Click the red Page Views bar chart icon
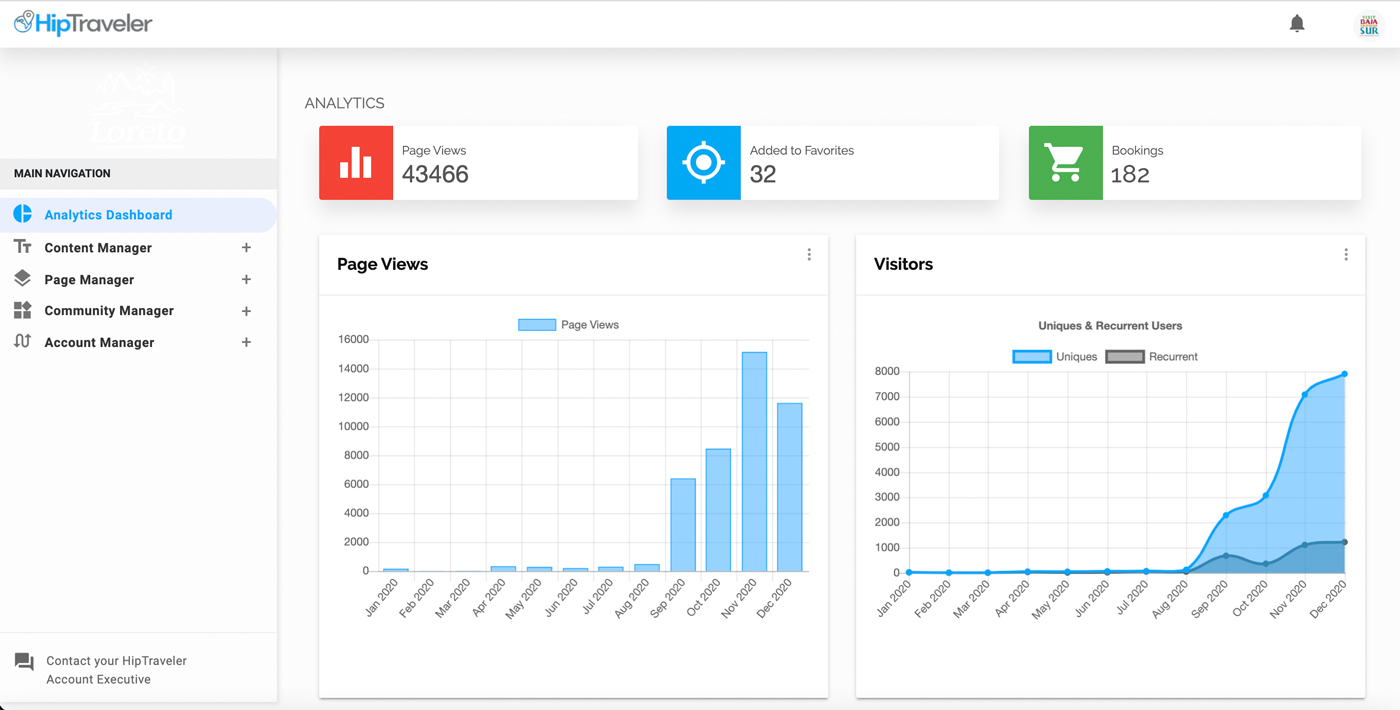Image resolution: width=1400 pixels, height=710 pixels. 356,163
